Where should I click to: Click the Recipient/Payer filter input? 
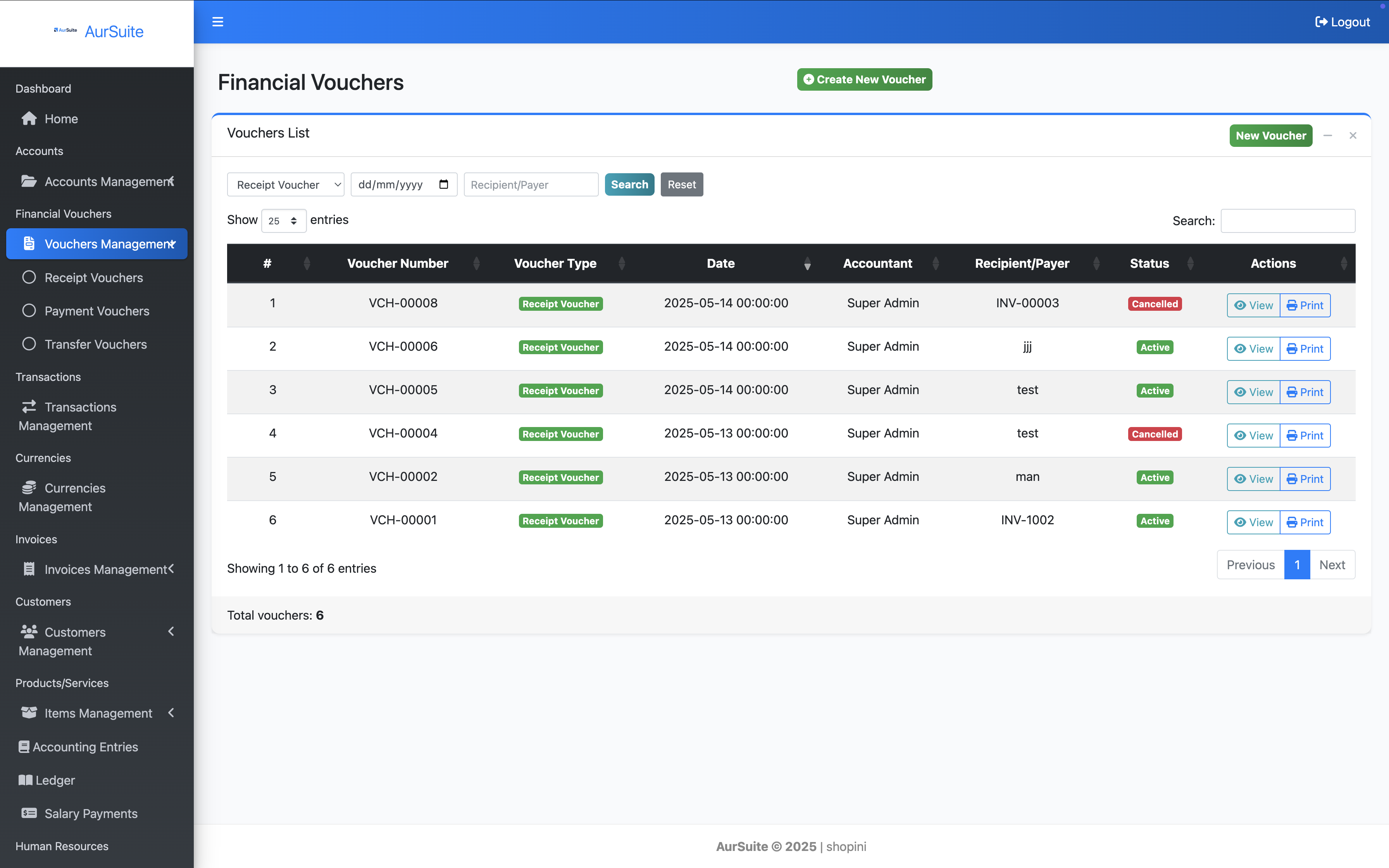(530, 185)
